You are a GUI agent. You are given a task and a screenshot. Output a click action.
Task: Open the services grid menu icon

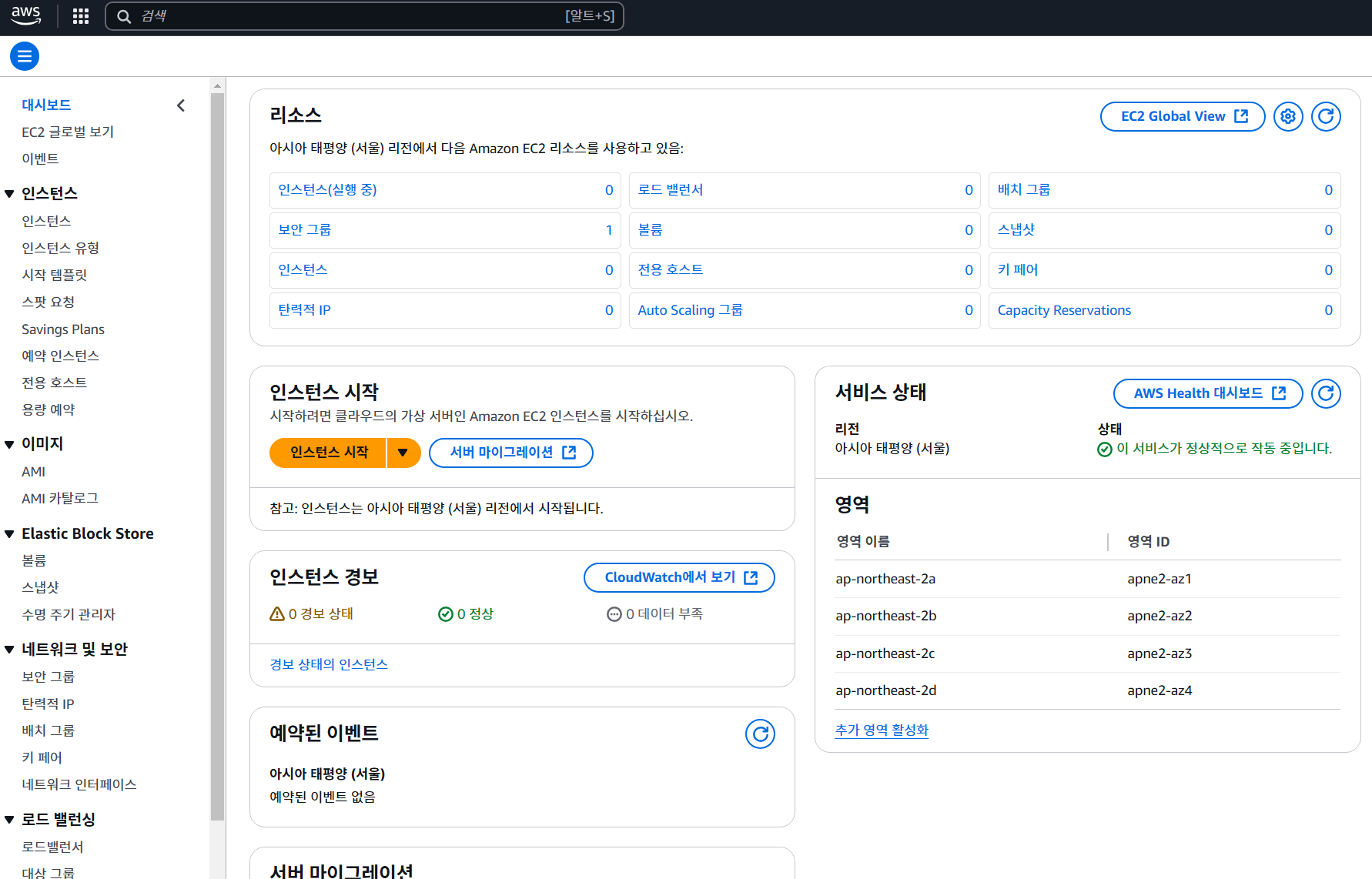[81, 16]
